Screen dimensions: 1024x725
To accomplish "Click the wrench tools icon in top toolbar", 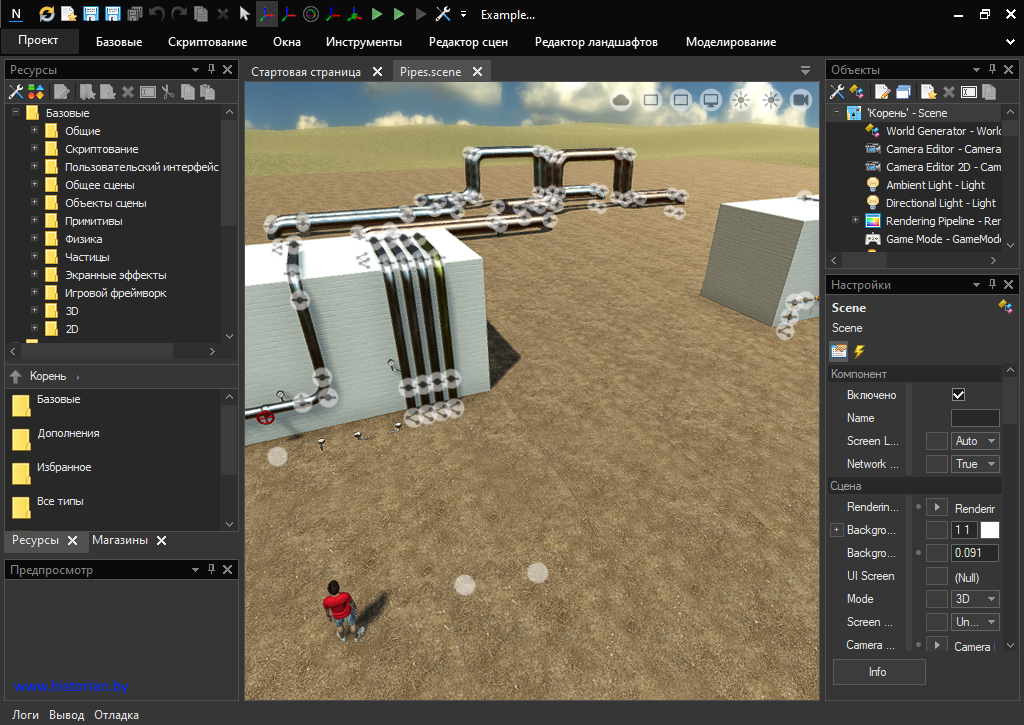I will tap(443, 15).
